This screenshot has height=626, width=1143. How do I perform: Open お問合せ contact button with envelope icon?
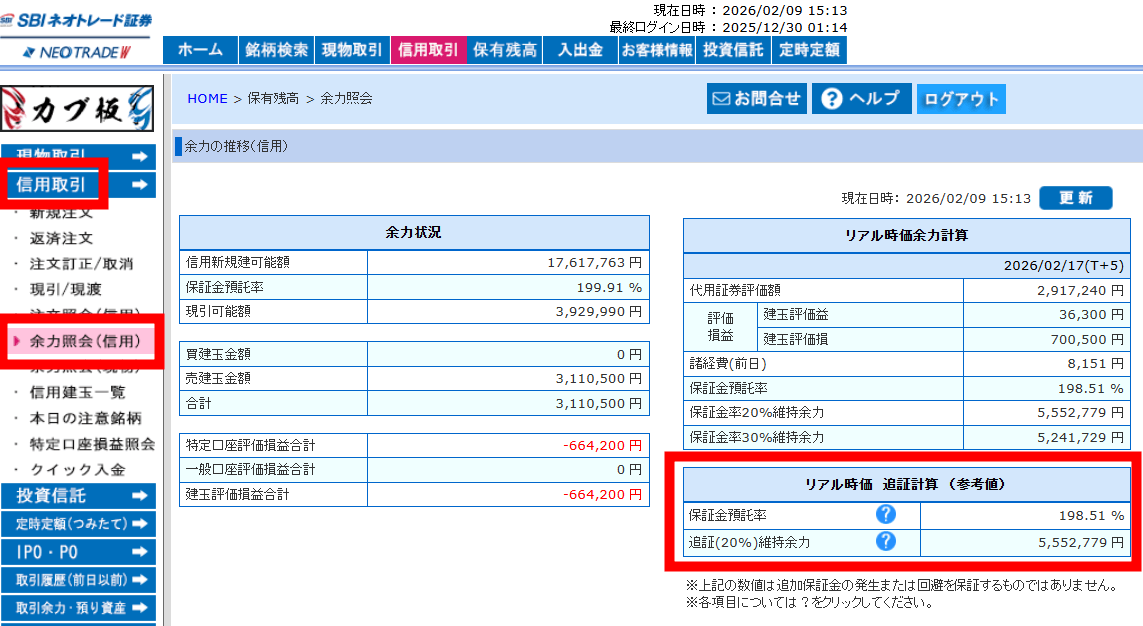[757, 98]
